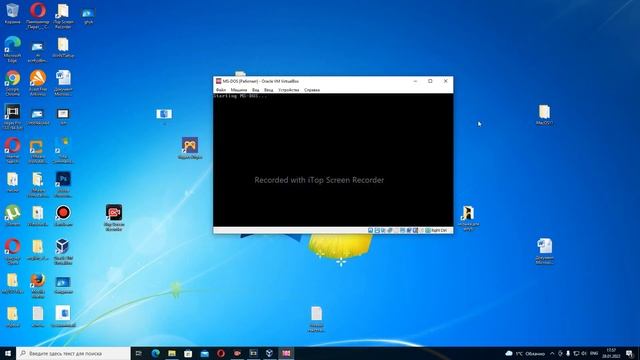Expand the hidden system tray icons chevron
The image size is (640, 360).
pos(552,353)
